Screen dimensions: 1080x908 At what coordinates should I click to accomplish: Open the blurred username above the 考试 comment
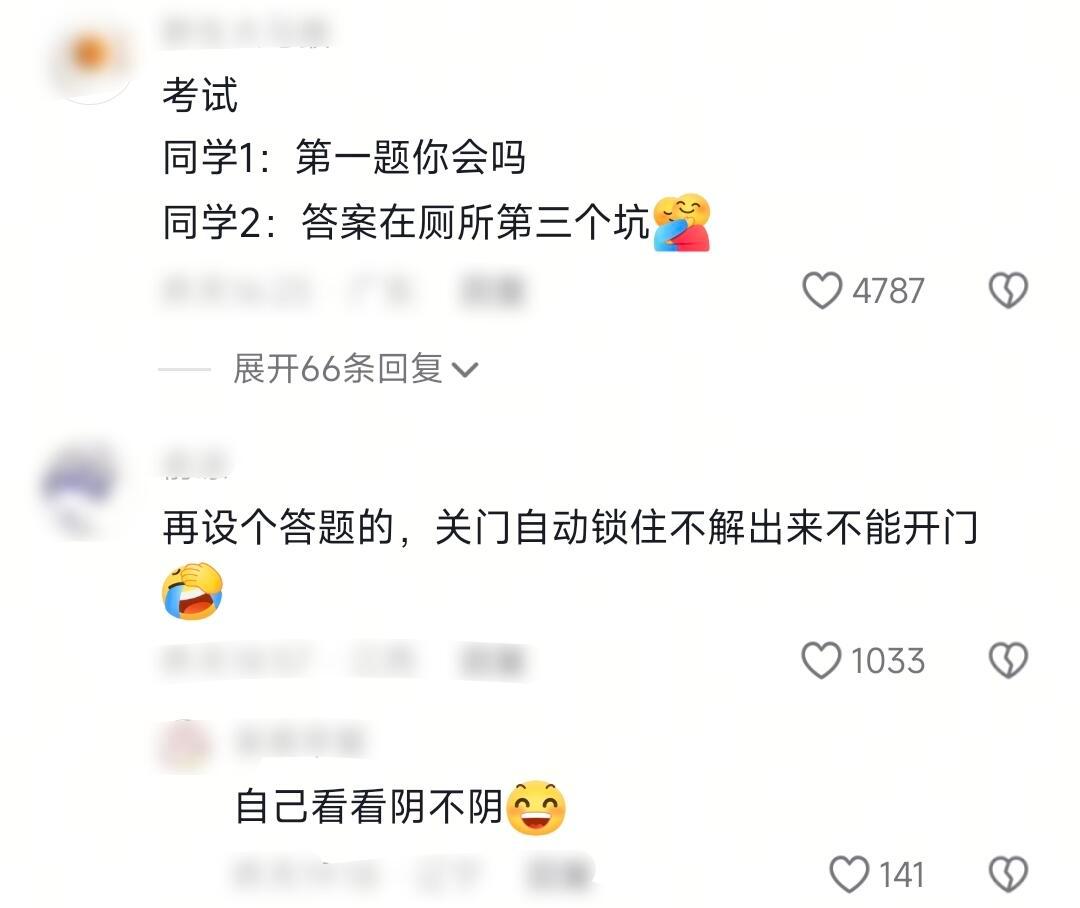click(x=245, y=32)
